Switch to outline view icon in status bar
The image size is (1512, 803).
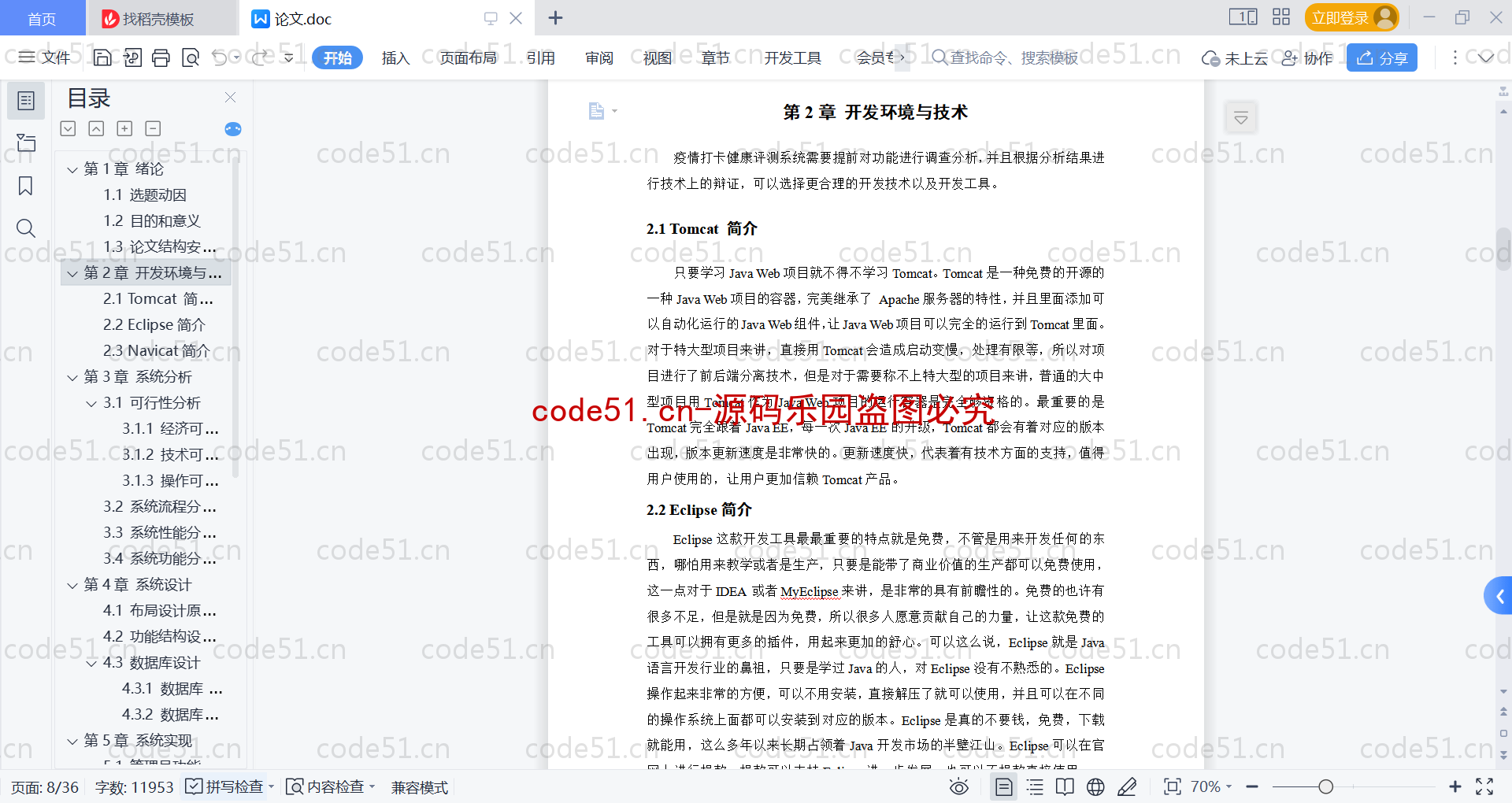pyautogui.click(x=1035, y=786)
